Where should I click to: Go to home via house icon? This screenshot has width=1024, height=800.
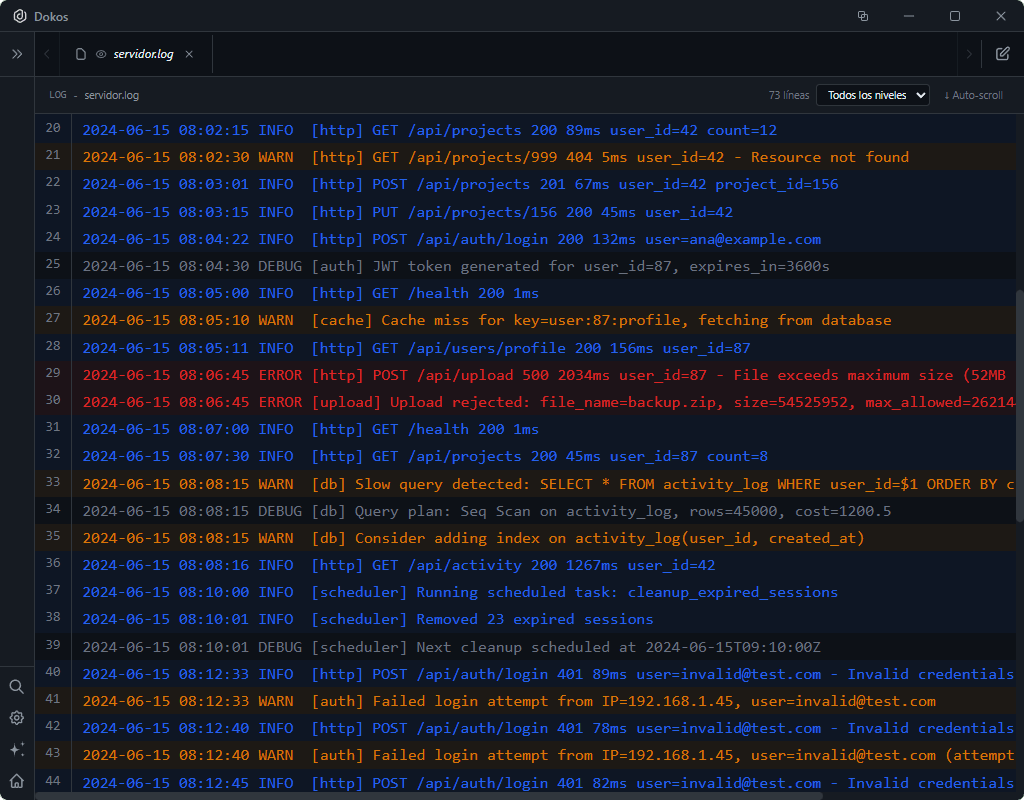click(17, 780)
